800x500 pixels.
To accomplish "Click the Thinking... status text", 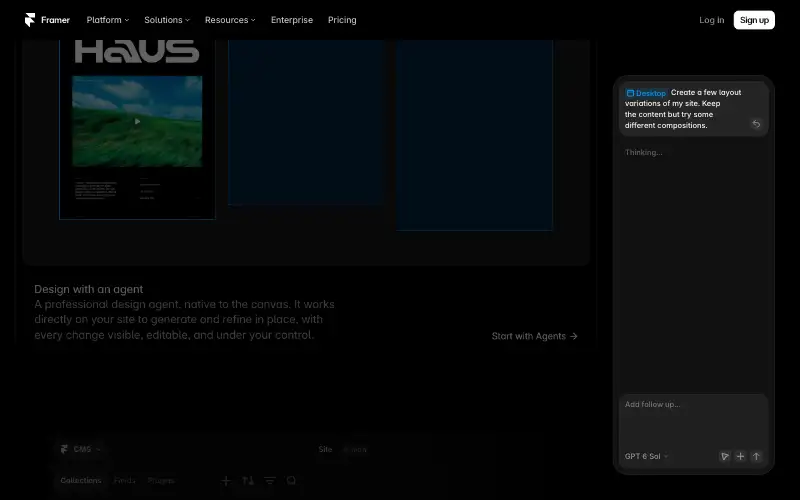I will tap(643, 153).
